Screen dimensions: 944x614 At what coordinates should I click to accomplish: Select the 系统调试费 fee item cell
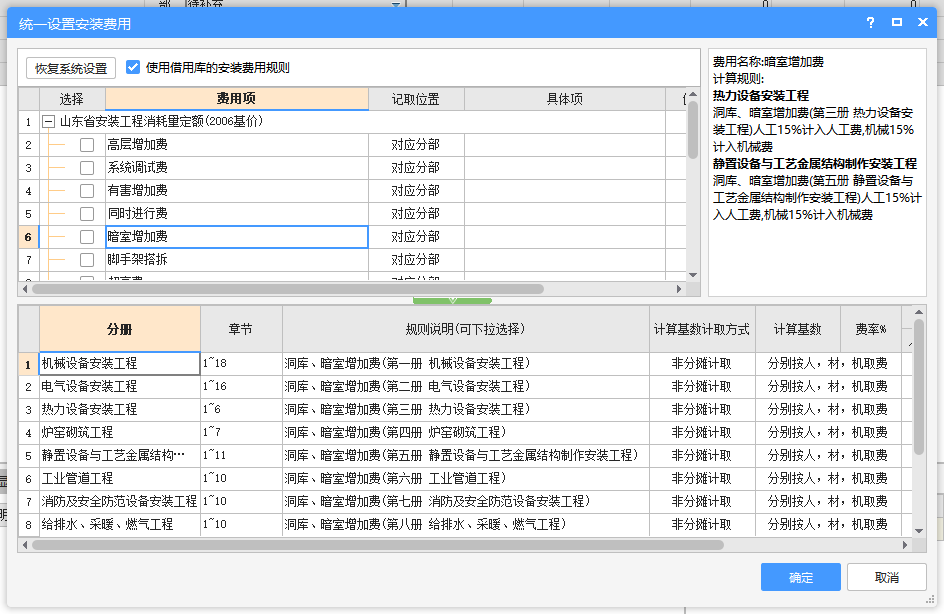point(237,167)
